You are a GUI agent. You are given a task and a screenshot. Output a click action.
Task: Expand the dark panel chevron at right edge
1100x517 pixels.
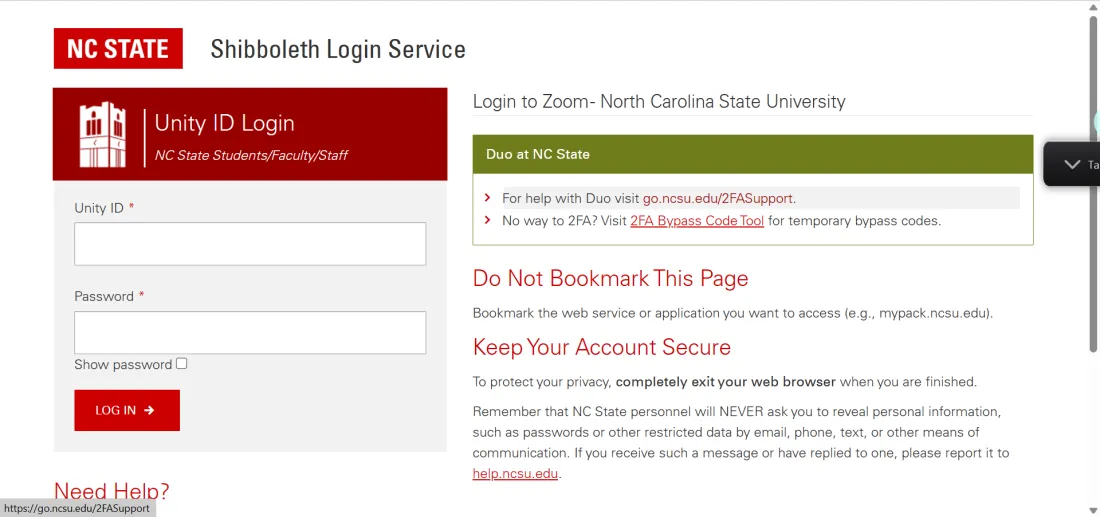tap(1072, 164)
